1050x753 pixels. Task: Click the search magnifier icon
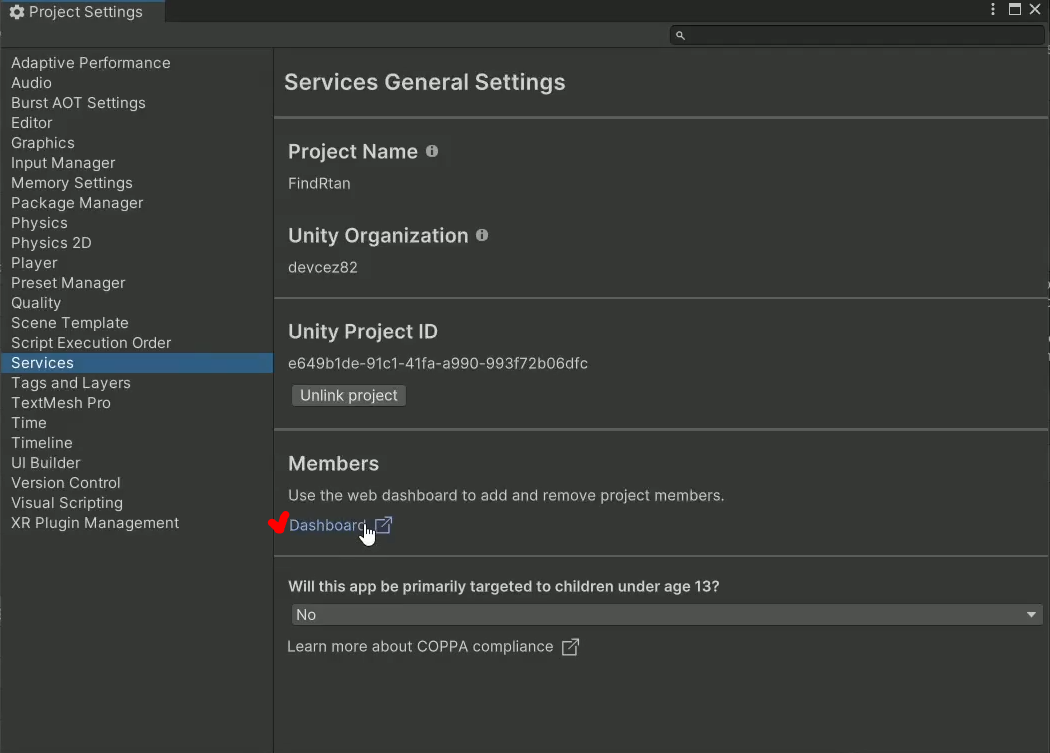[680, 36]
